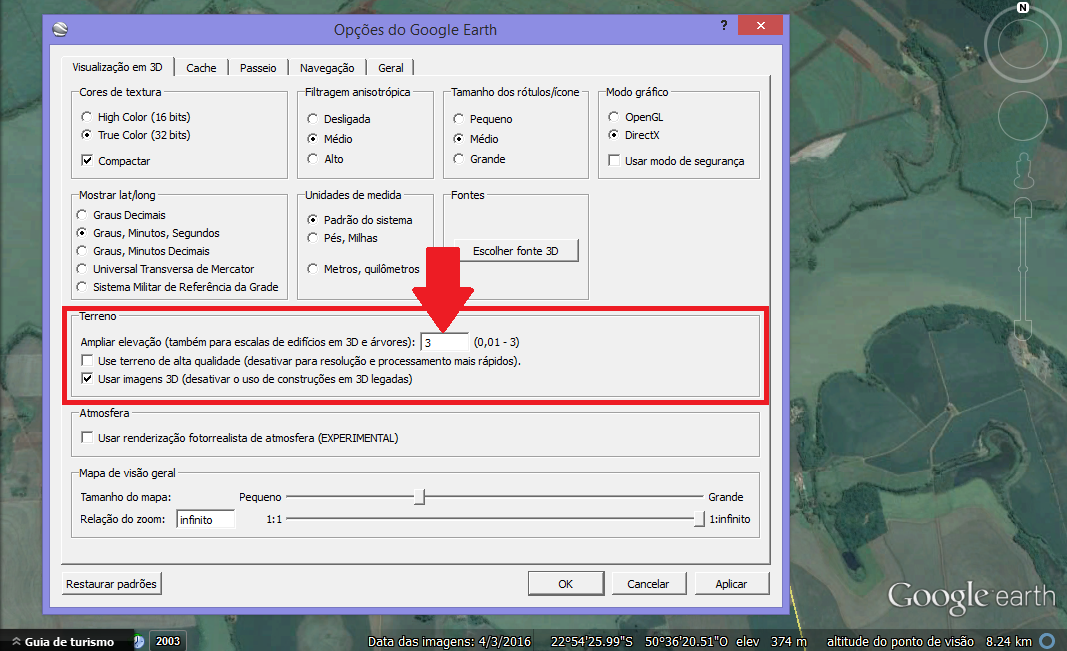Select the Visualização em 3D tab
1067x651 pixels.
(117, 67)
